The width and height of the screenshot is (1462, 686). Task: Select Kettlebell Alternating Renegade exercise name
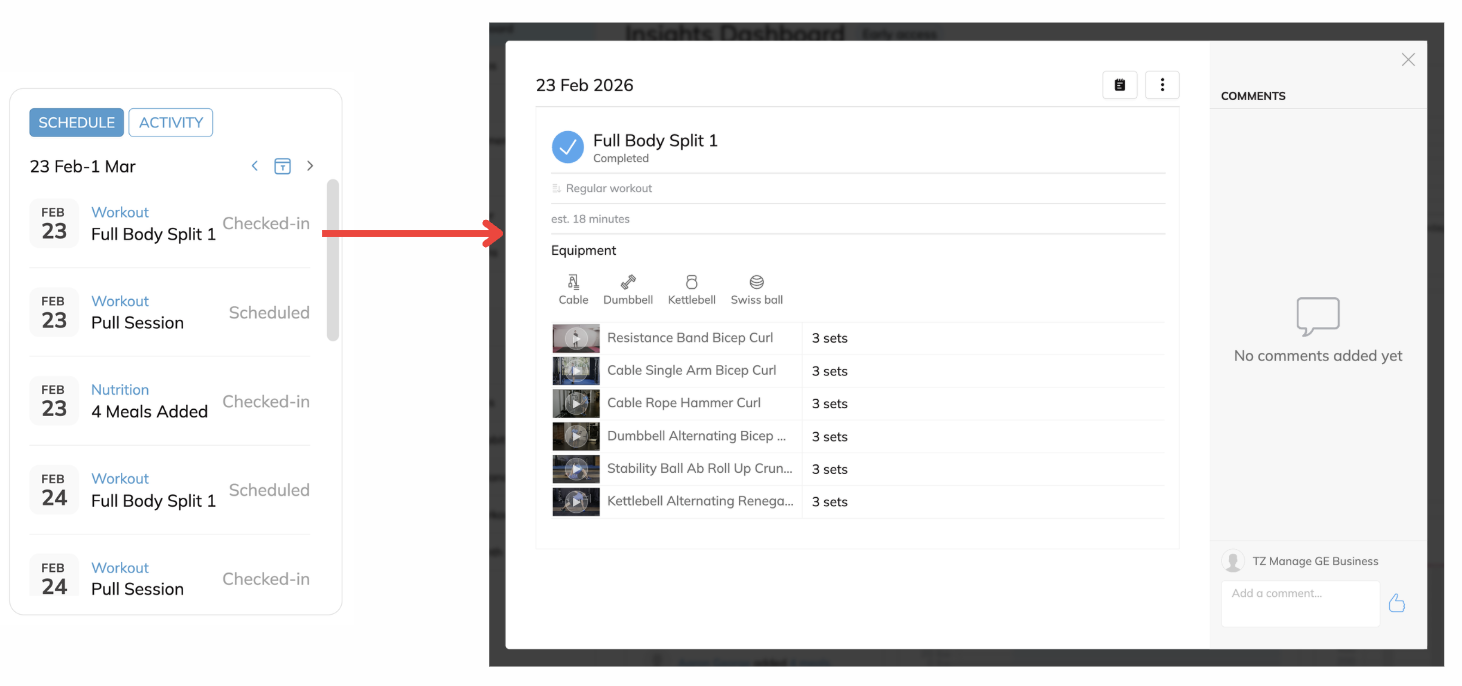point(700,501)
